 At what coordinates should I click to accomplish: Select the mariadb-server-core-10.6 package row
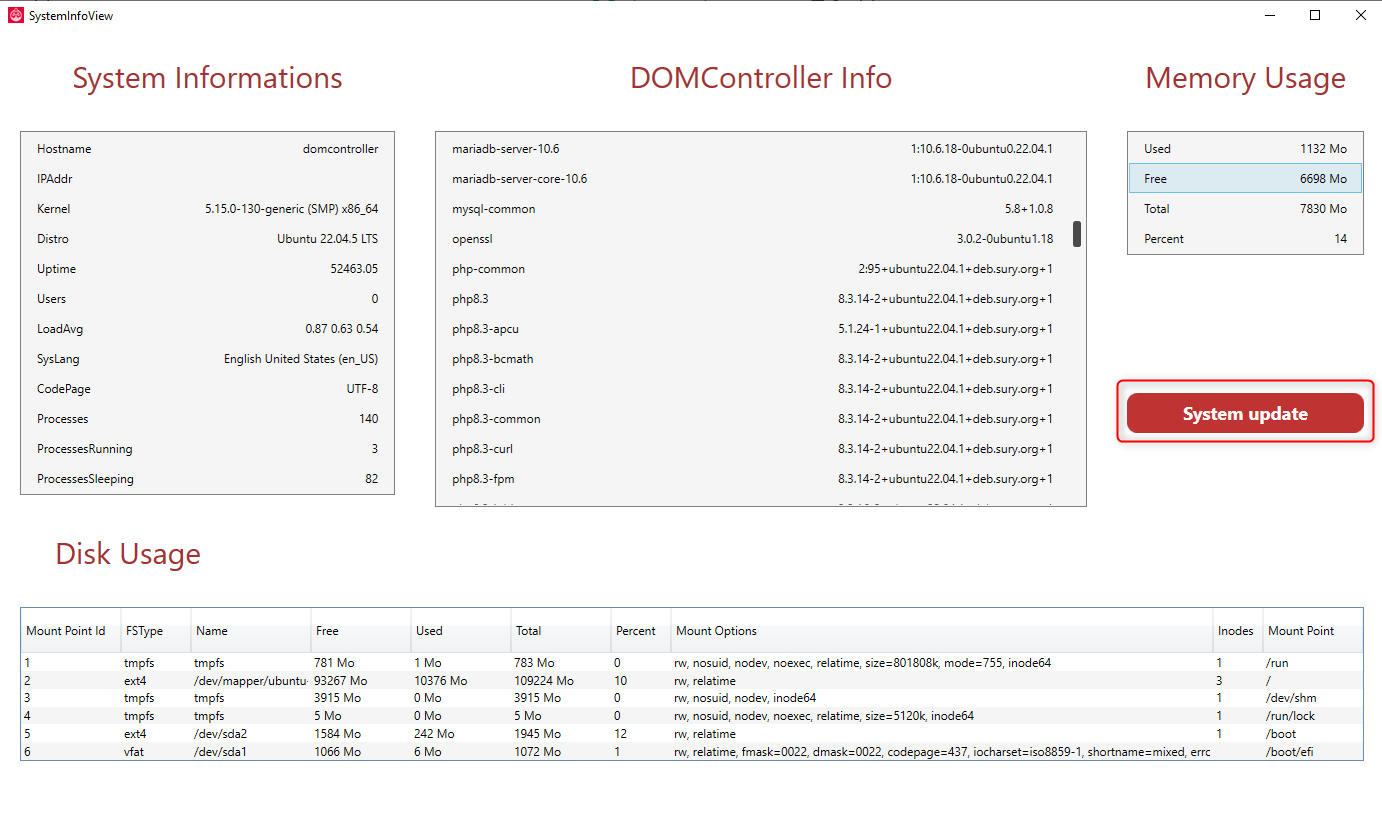tap(752, 179)
